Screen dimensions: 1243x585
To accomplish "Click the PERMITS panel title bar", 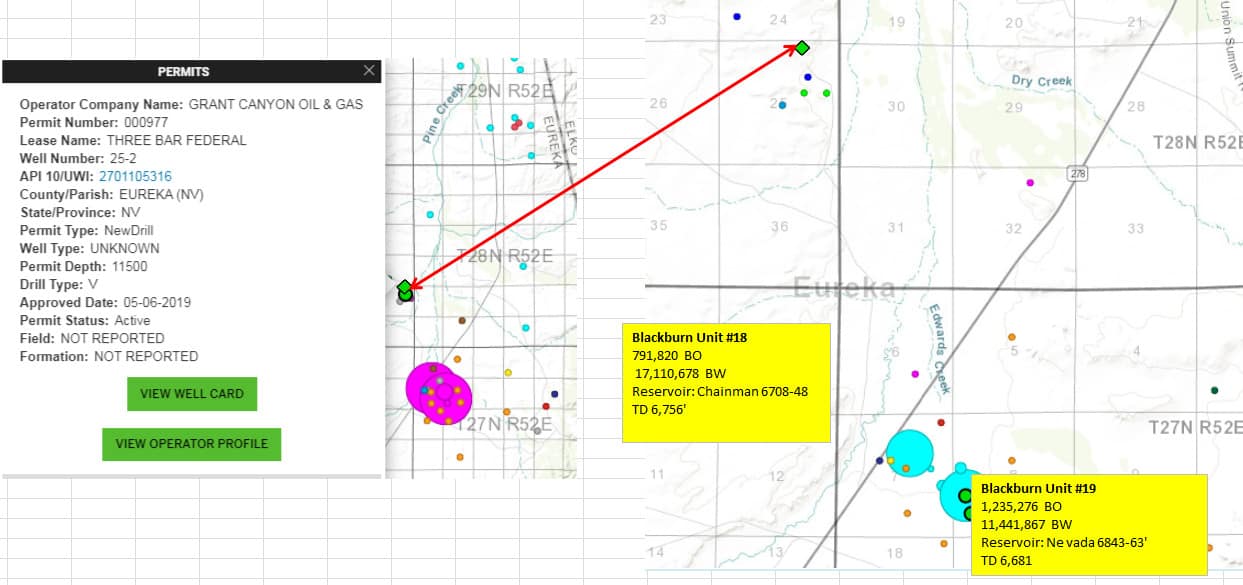I will coord(183,72).
